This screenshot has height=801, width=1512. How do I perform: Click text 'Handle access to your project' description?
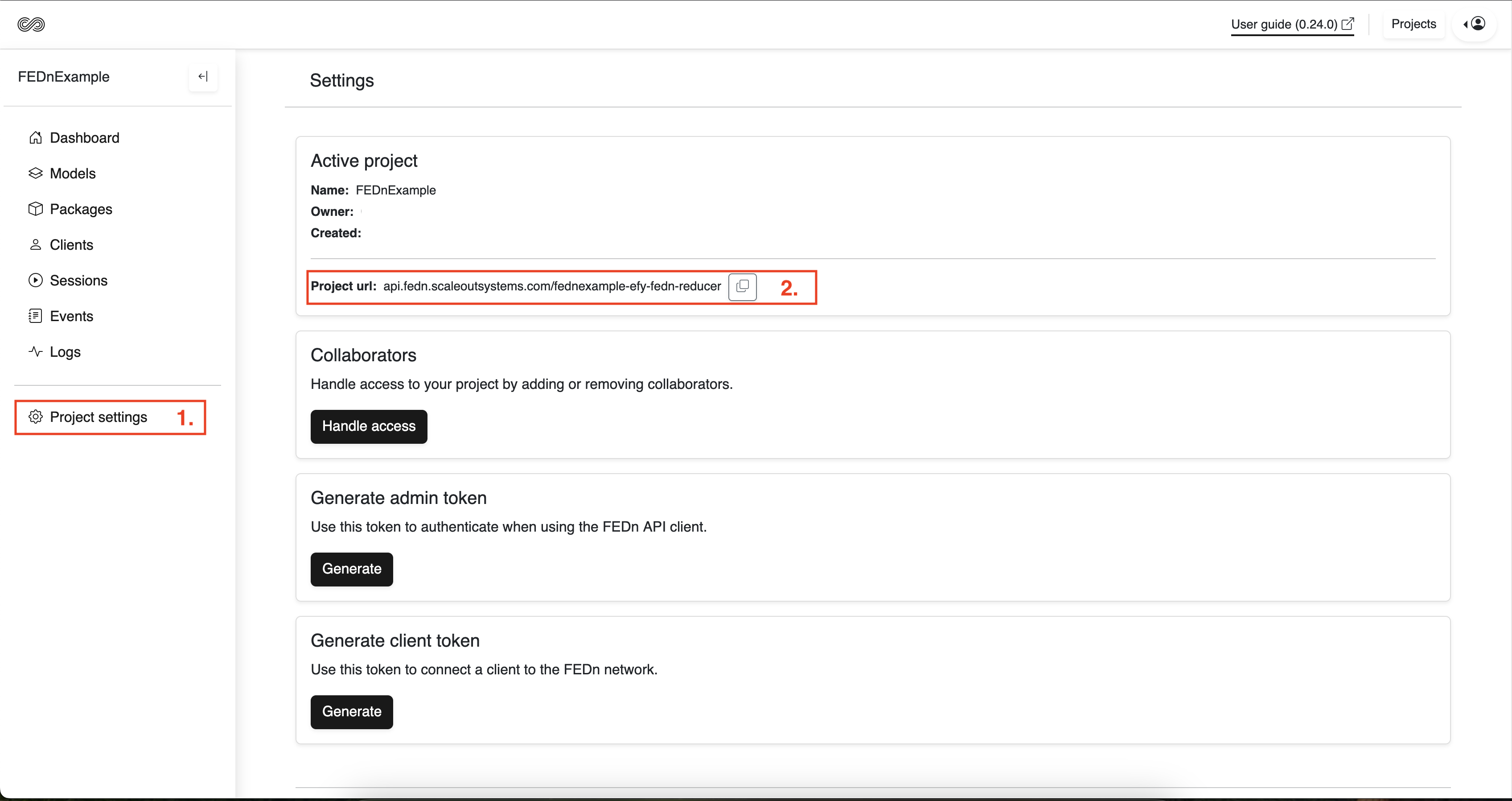coord(522,384)
